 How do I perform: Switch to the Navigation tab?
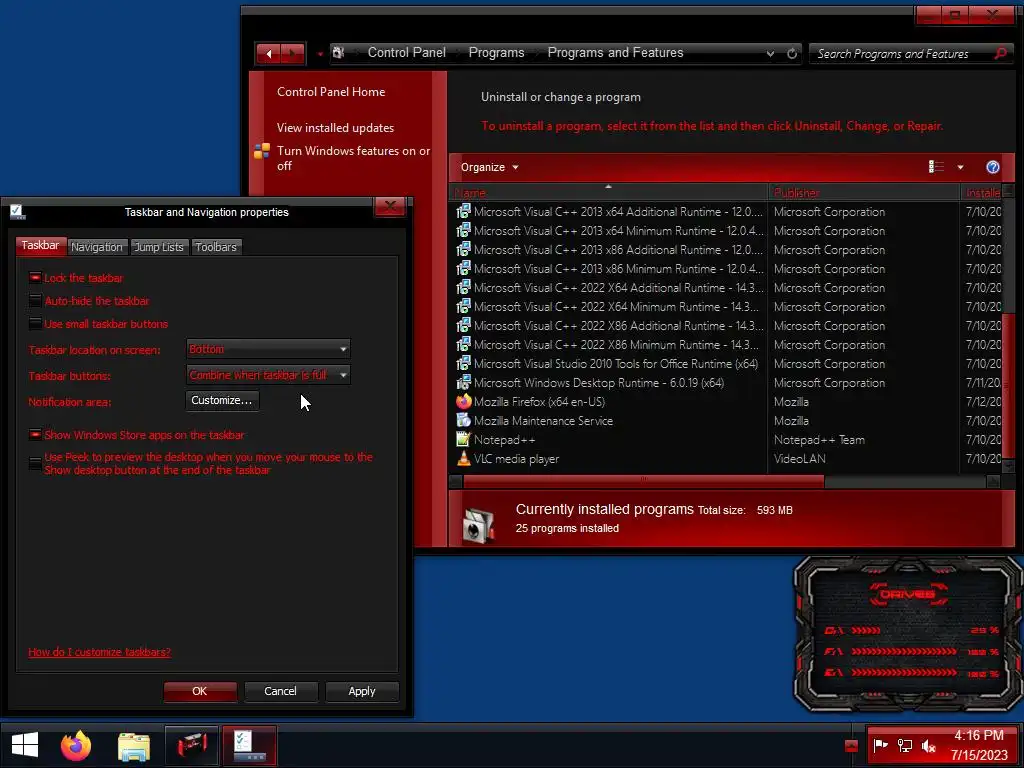97,247
